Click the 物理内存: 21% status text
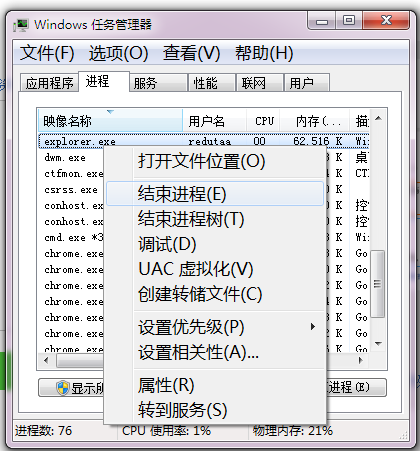Viewport: 420px width, 451px height. point(293,430)
